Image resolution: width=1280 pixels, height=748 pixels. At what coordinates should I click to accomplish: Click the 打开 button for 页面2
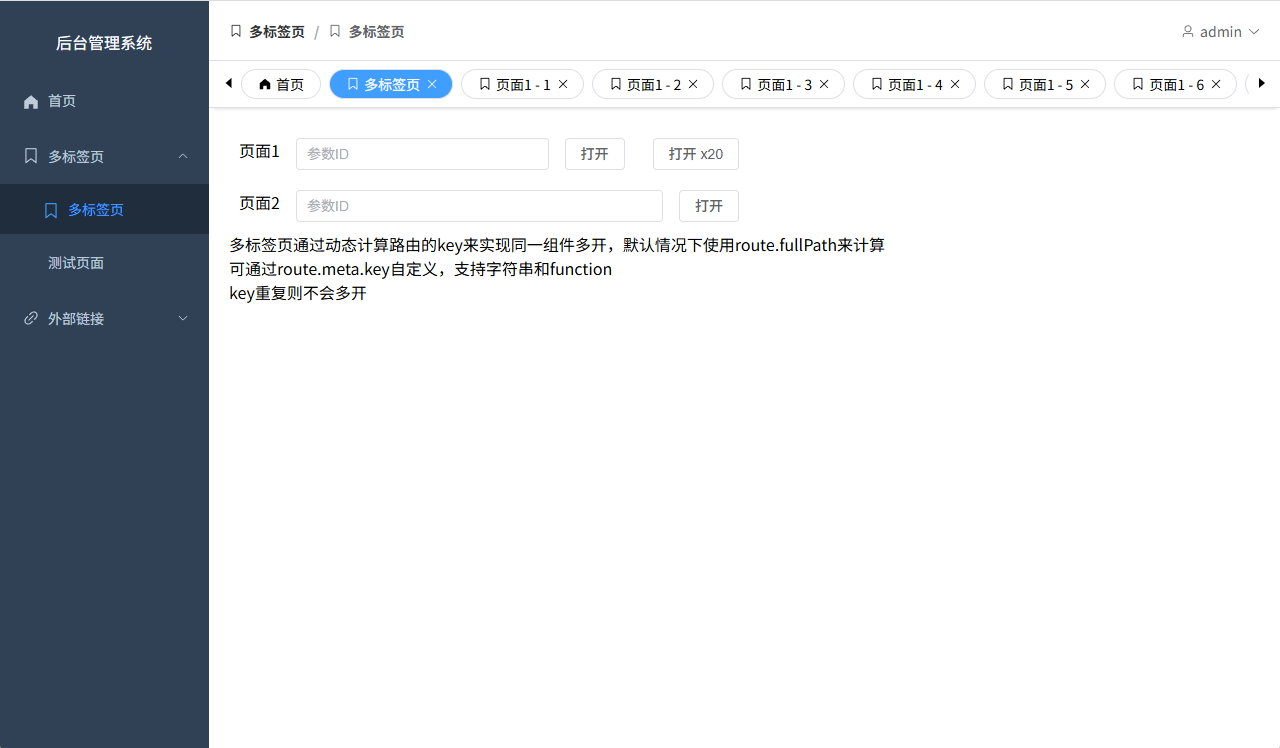(x=708, y=206)
